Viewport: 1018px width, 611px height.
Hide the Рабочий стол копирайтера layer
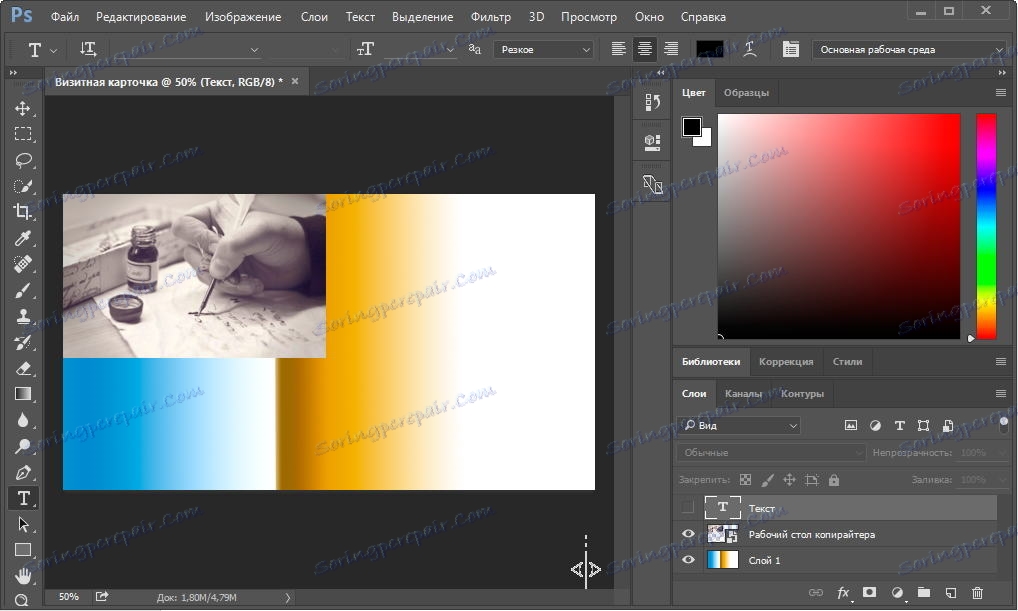click(x=688, y=535)
